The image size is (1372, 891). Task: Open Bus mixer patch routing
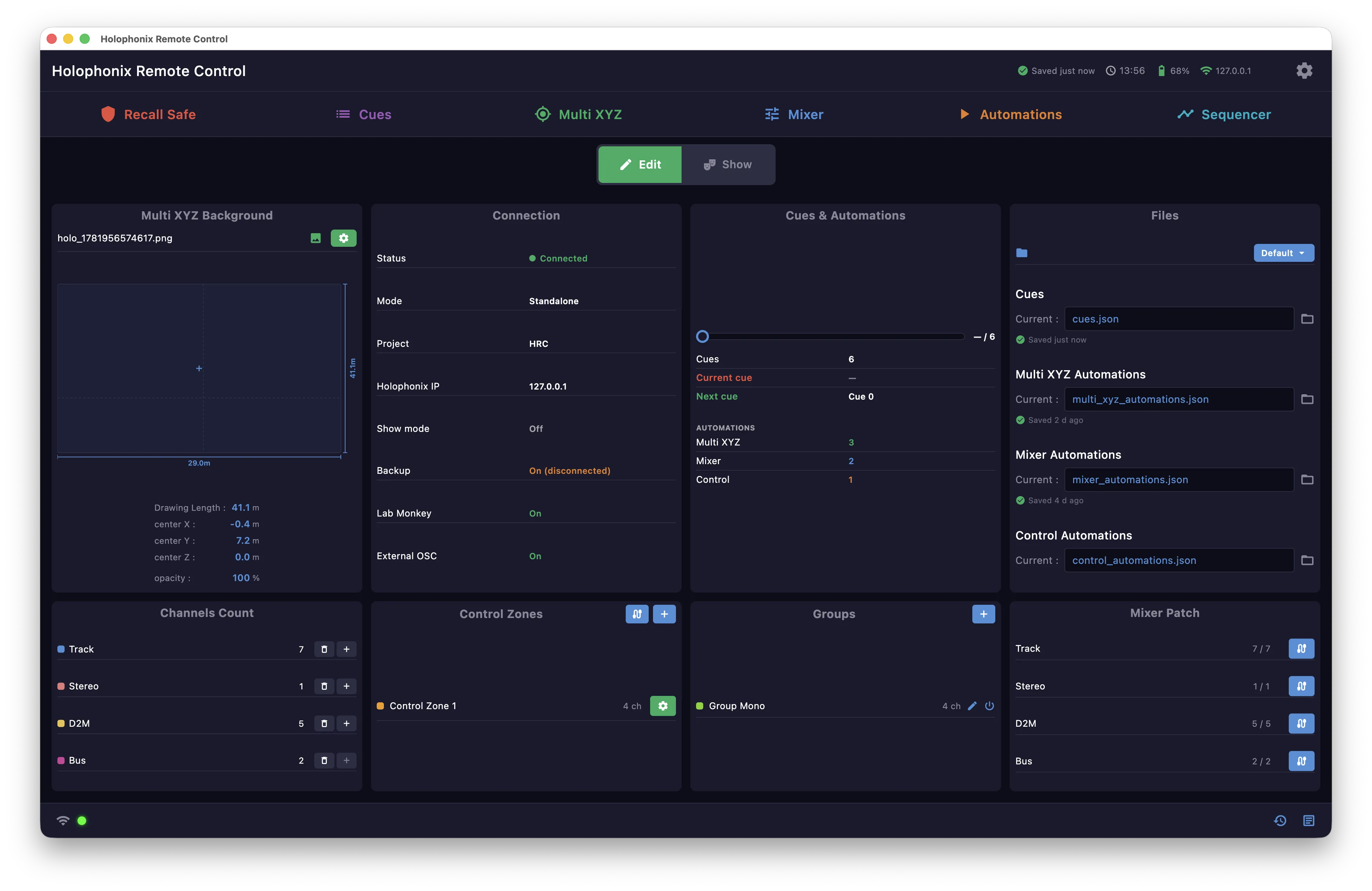pos(1301,761)
